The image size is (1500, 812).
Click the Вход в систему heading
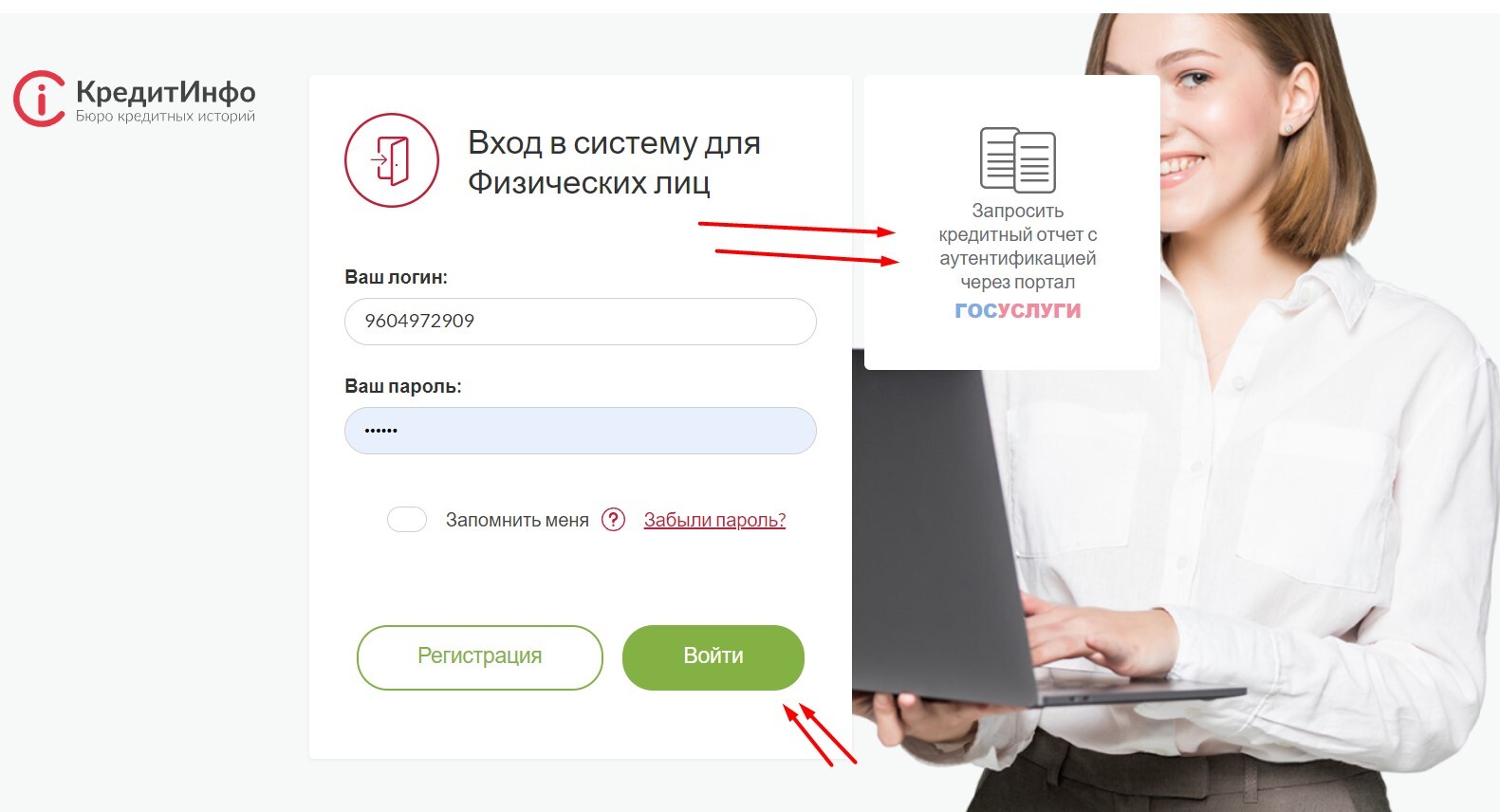tap(614, 162)
